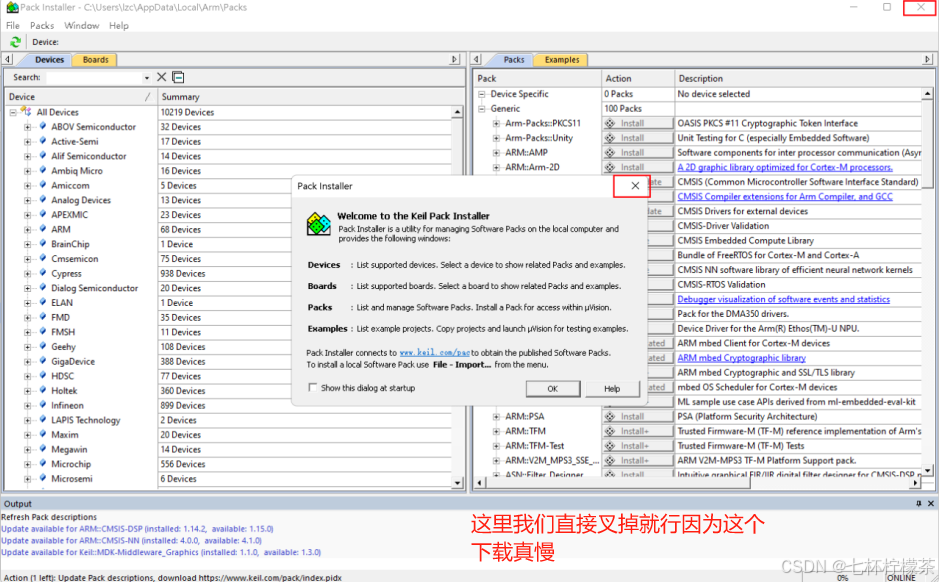Image resolution: width=939 pixels, height=582 pixels.
Task: Click the packs horizontal scrollbar thumb
Action: [x=617, y=482]
